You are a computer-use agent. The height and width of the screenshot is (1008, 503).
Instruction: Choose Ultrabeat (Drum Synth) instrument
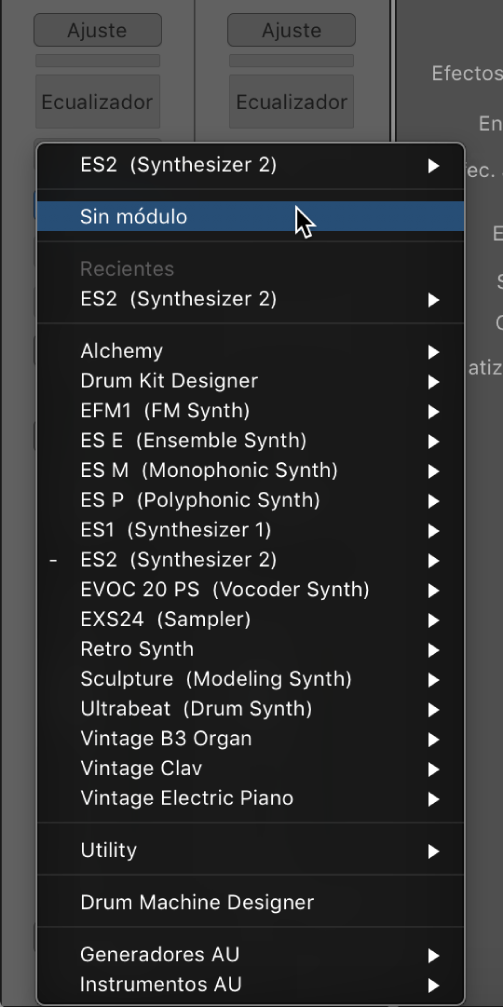pos(250,708)
